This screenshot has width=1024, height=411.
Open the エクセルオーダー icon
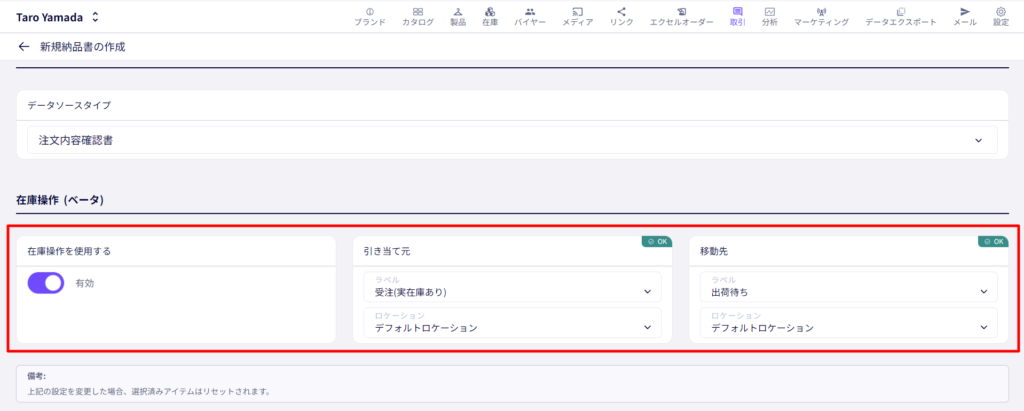(x=681, y=12)
